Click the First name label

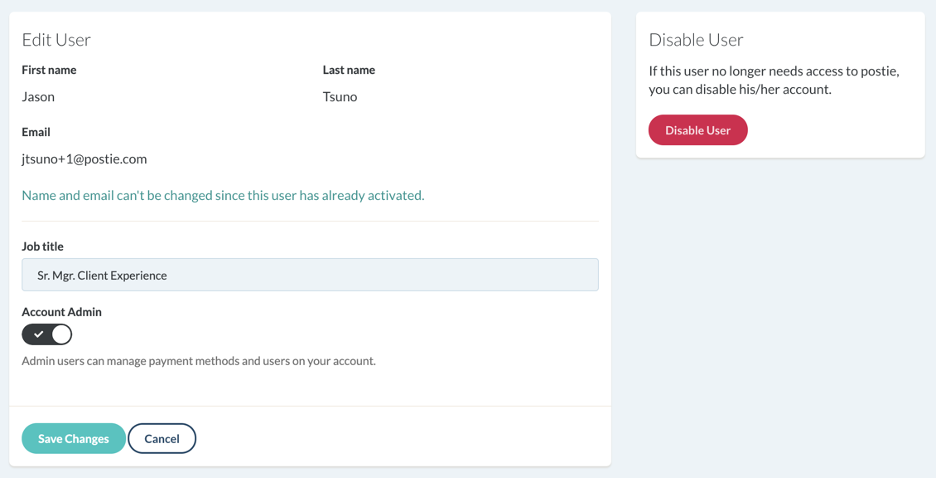[x=49, y=70]
